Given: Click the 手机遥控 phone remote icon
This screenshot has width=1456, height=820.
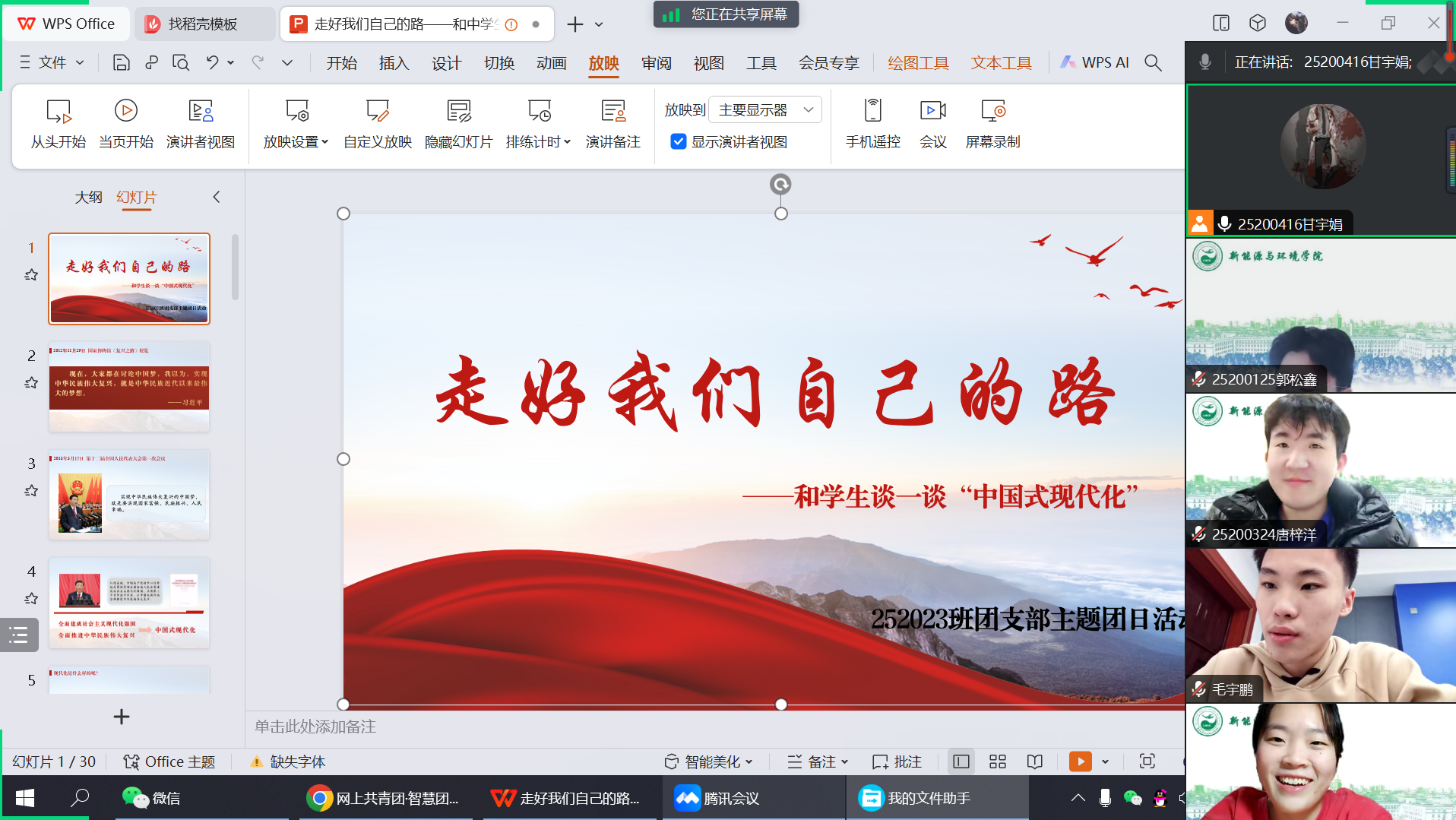Looking at the screenshot, I should tap(872, 112).
